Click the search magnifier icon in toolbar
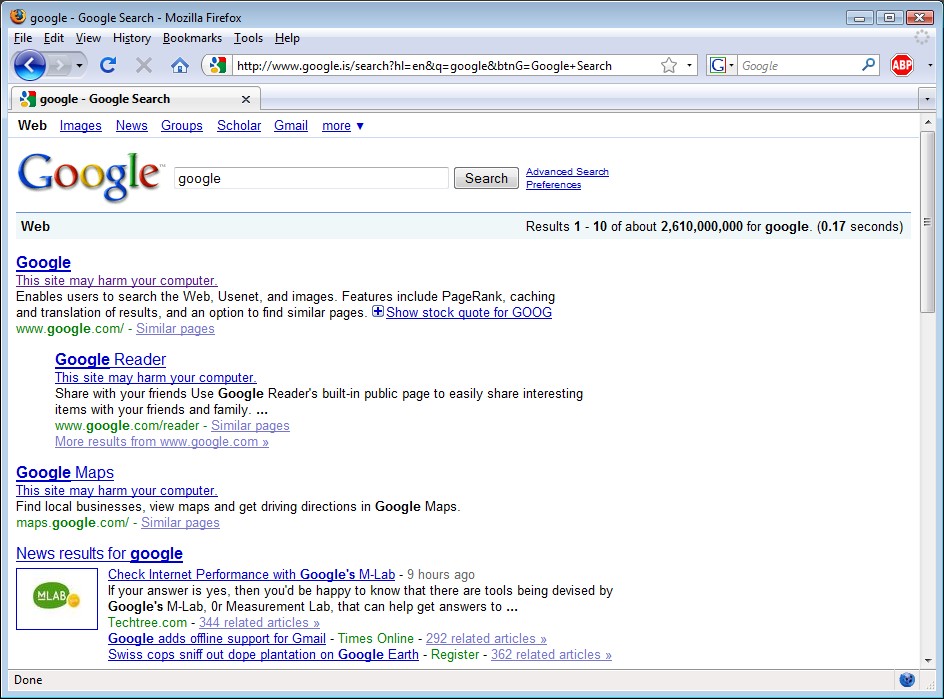Screen dimensions: 944x699 tap(869, 64)
